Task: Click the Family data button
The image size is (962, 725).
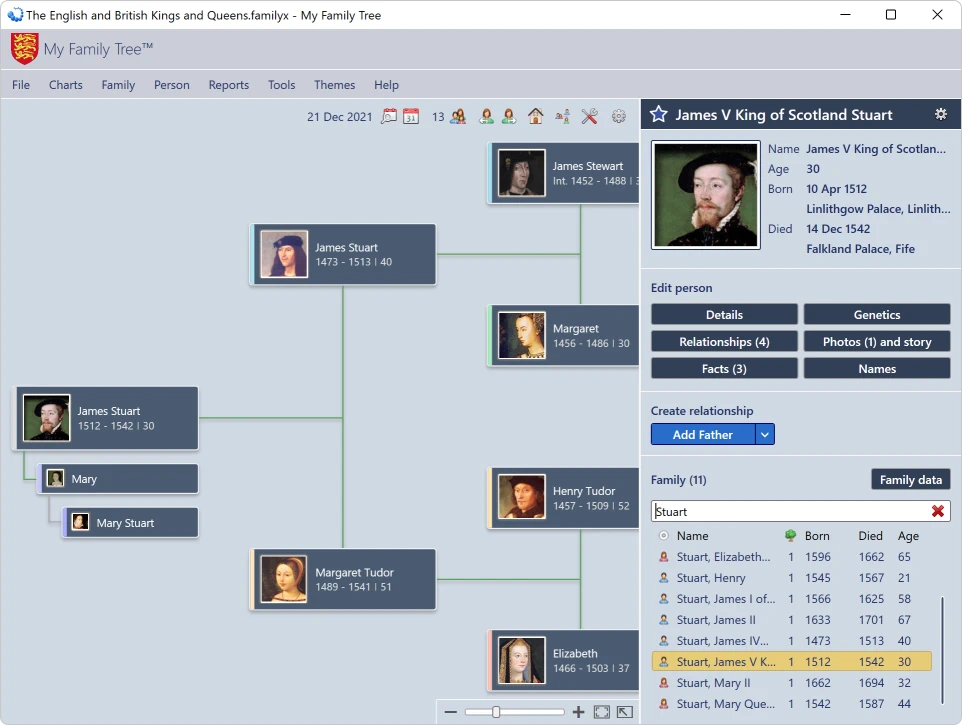Action: tap(910, 479)
